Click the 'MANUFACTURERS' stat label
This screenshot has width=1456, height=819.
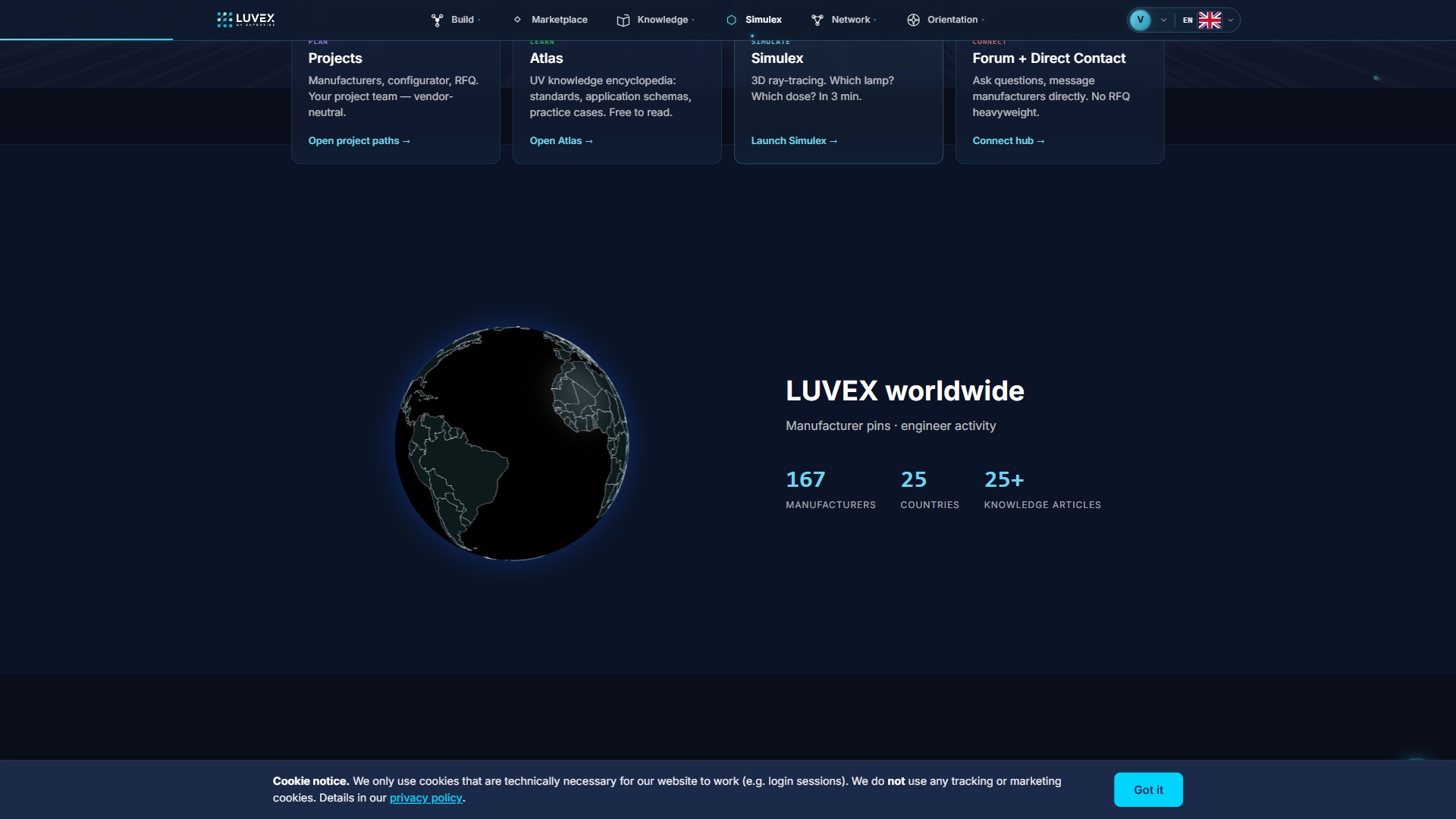(830, 505)
